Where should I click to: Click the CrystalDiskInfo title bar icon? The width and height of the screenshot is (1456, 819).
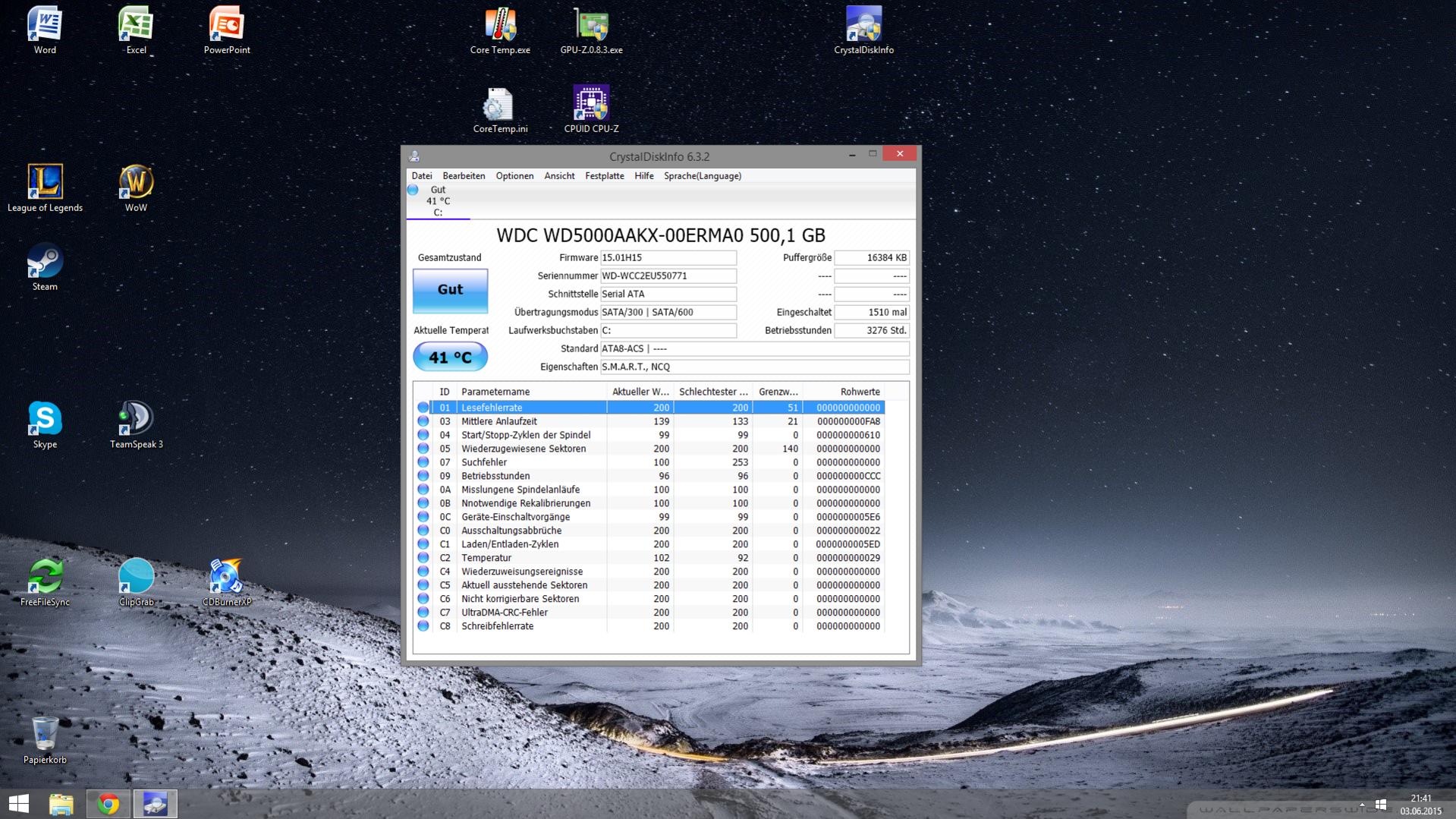click(414, 156)
